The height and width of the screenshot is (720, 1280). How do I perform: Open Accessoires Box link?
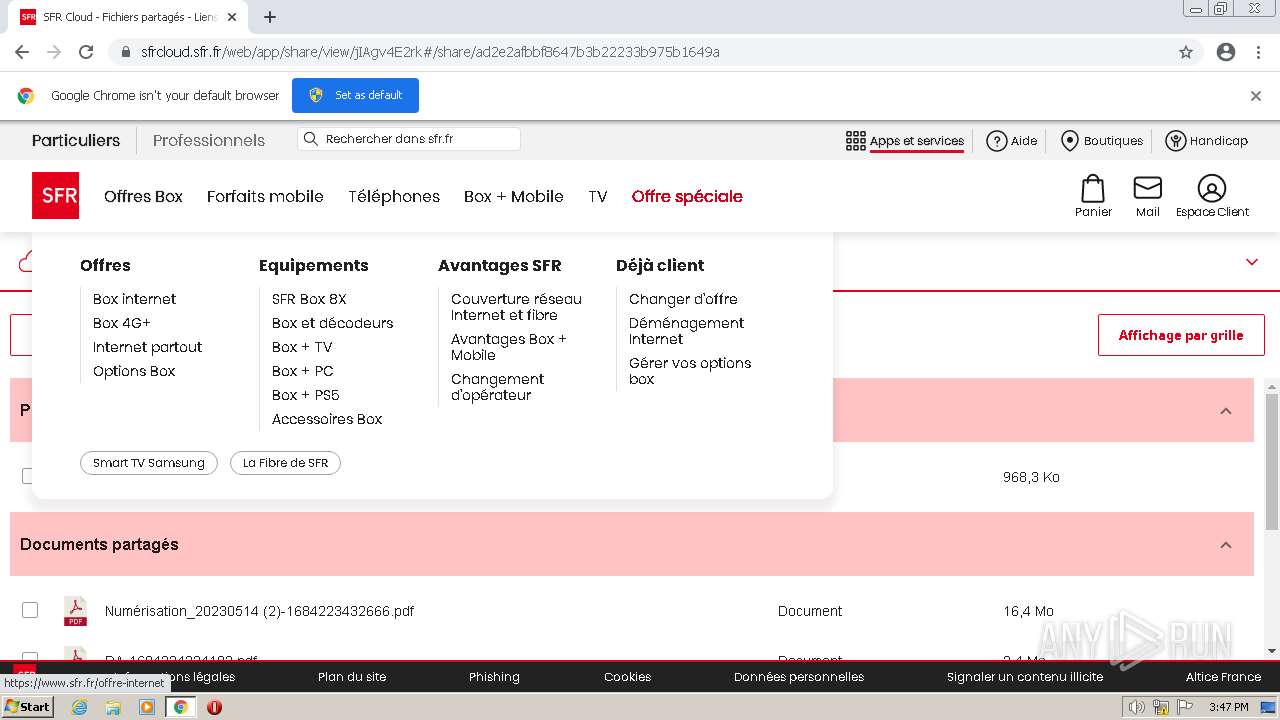(327, 419)
